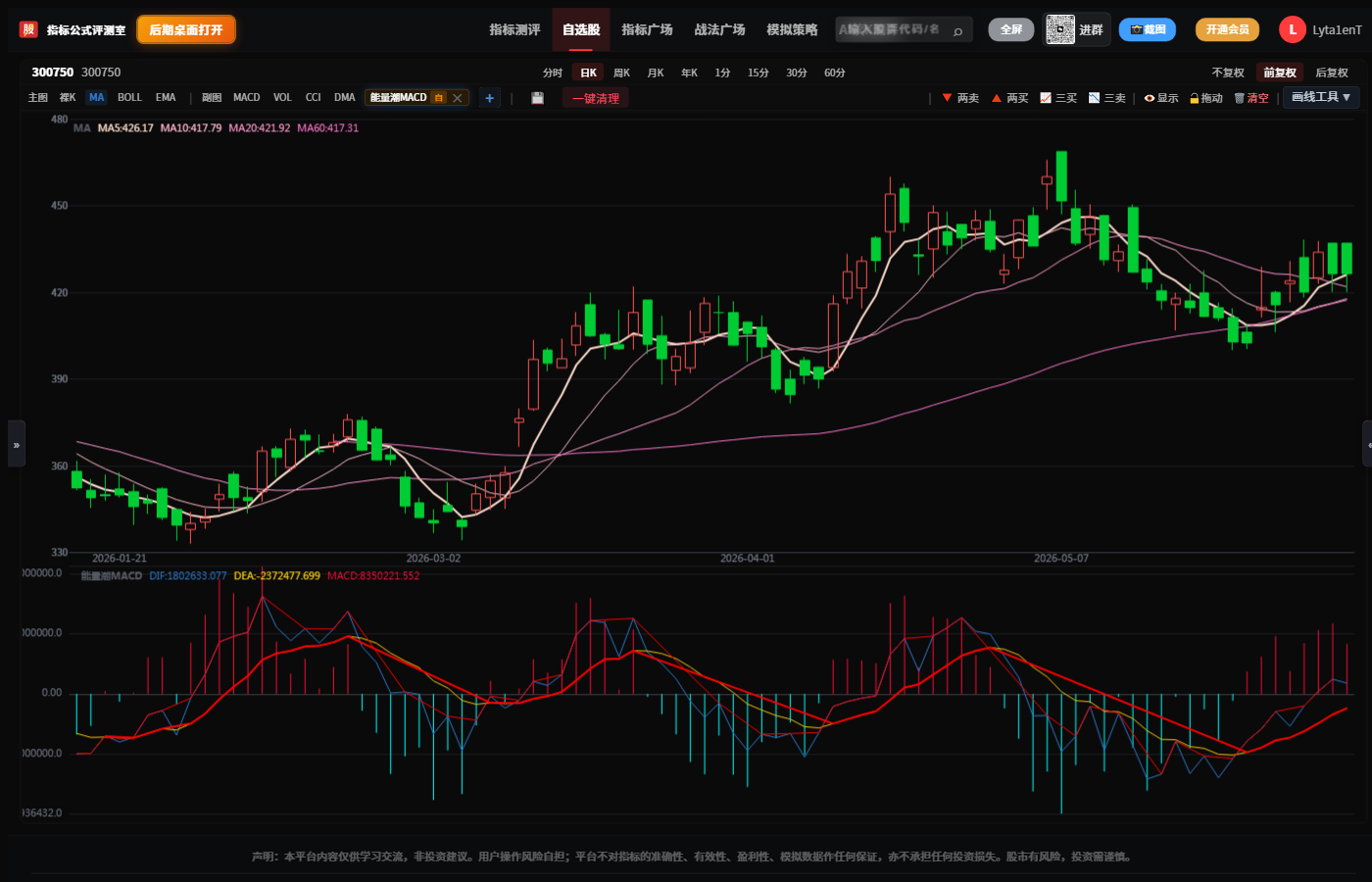Switch to the 年K timeframe tab
Image resolution: width=1372 pixels, height=882 pixels.
click(x=690, y=73)
